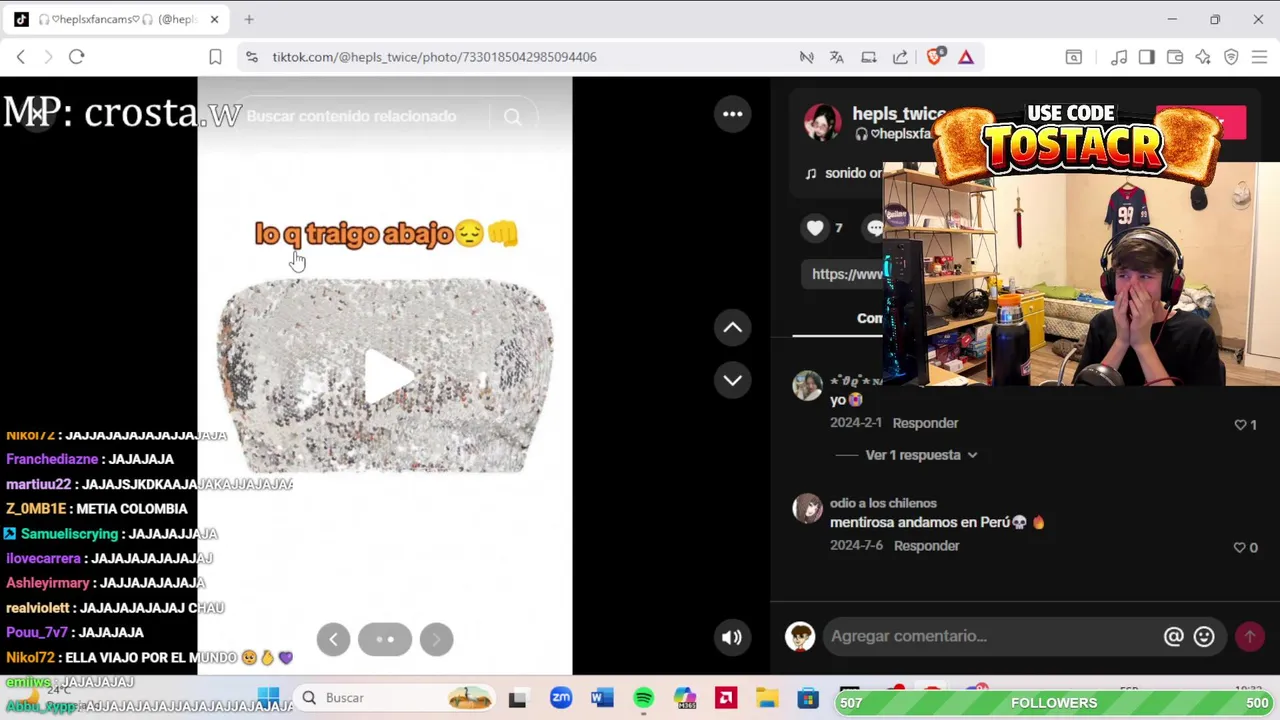Show next photo slide arrow
This screenshot has width=1280, height=720.
(x=436, y=639)
